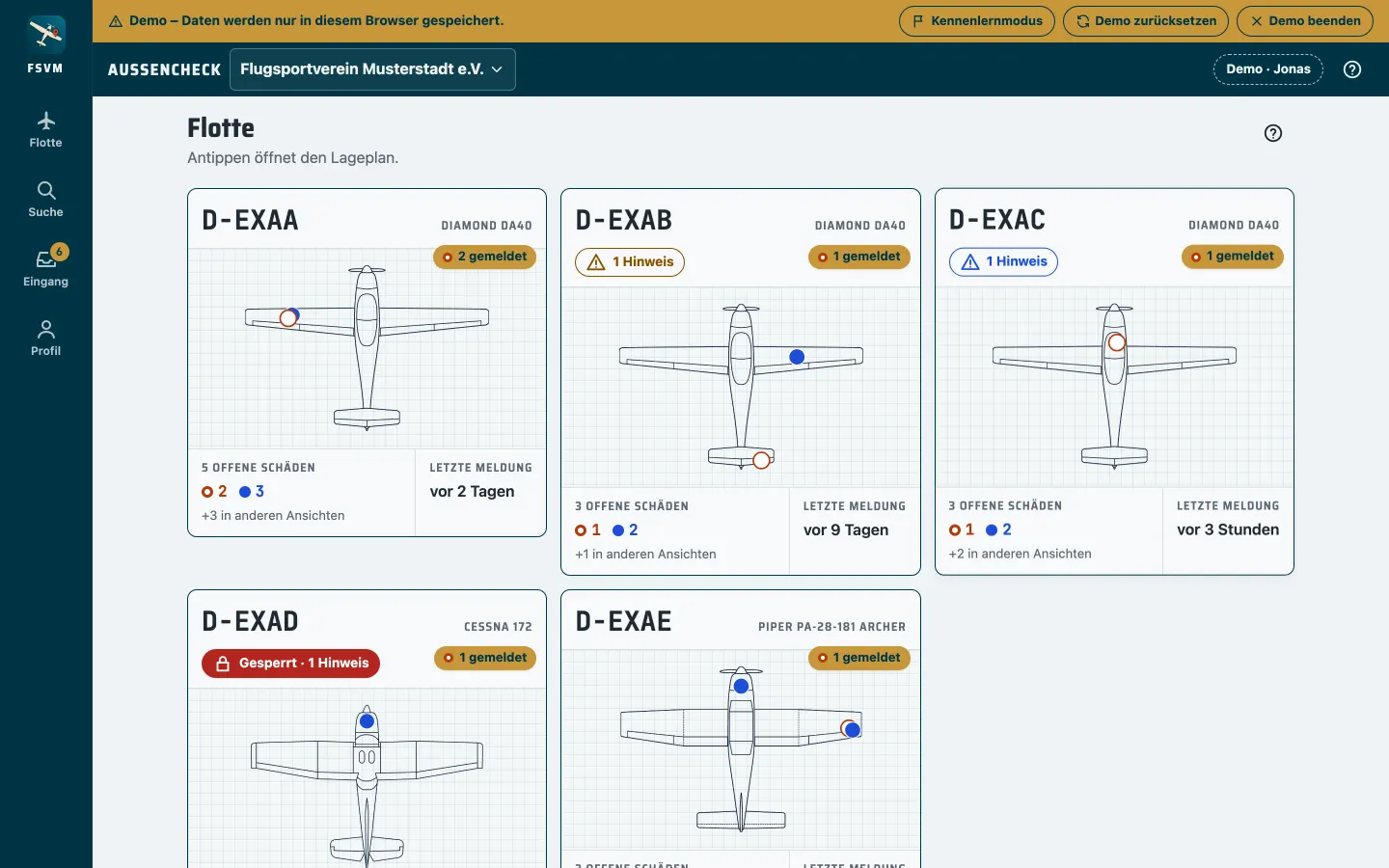
Task: Open the Suche search page
Action: pos(45,200)
